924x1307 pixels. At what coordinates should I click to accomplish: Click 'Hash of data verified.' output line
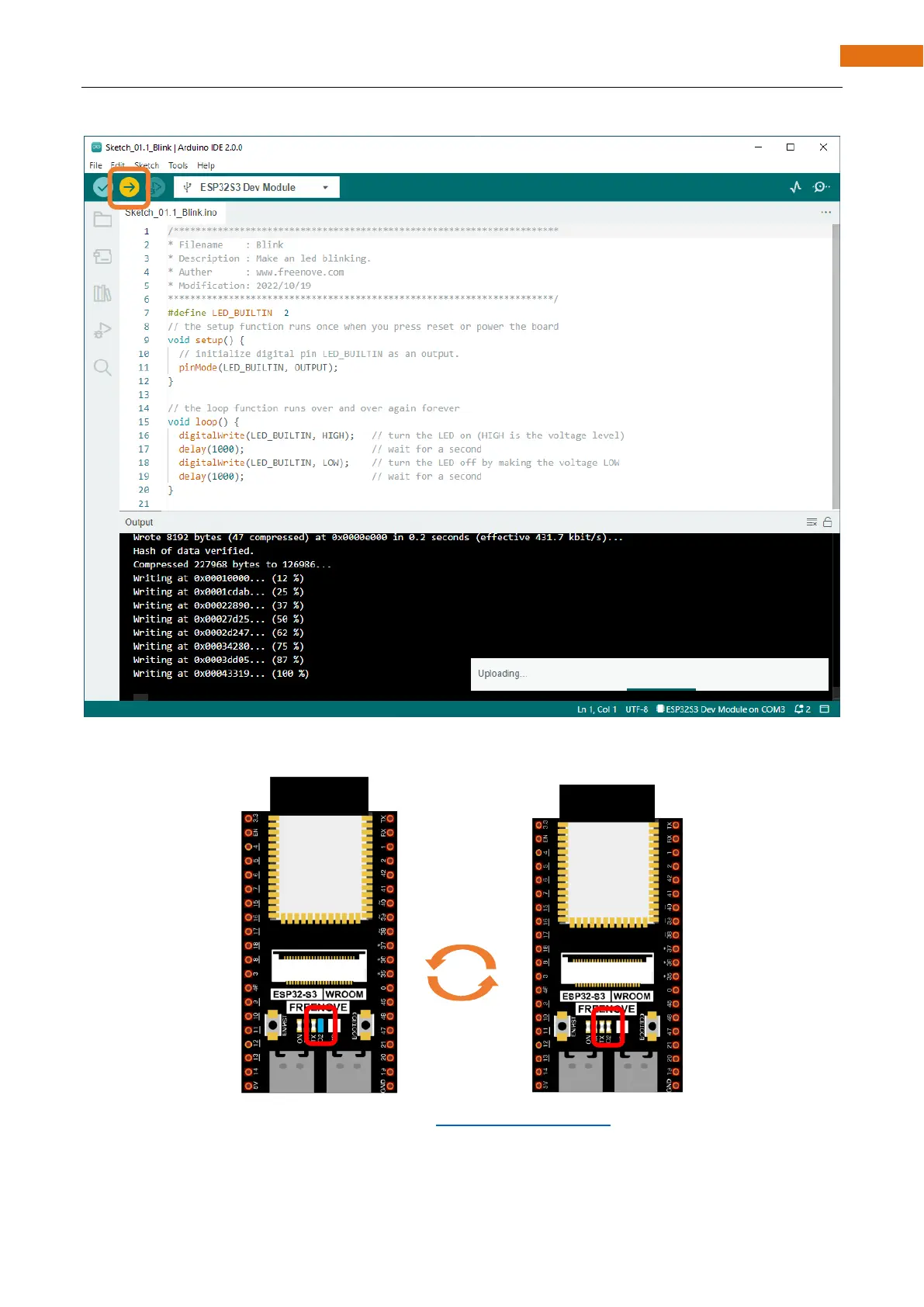click(193, 551)
